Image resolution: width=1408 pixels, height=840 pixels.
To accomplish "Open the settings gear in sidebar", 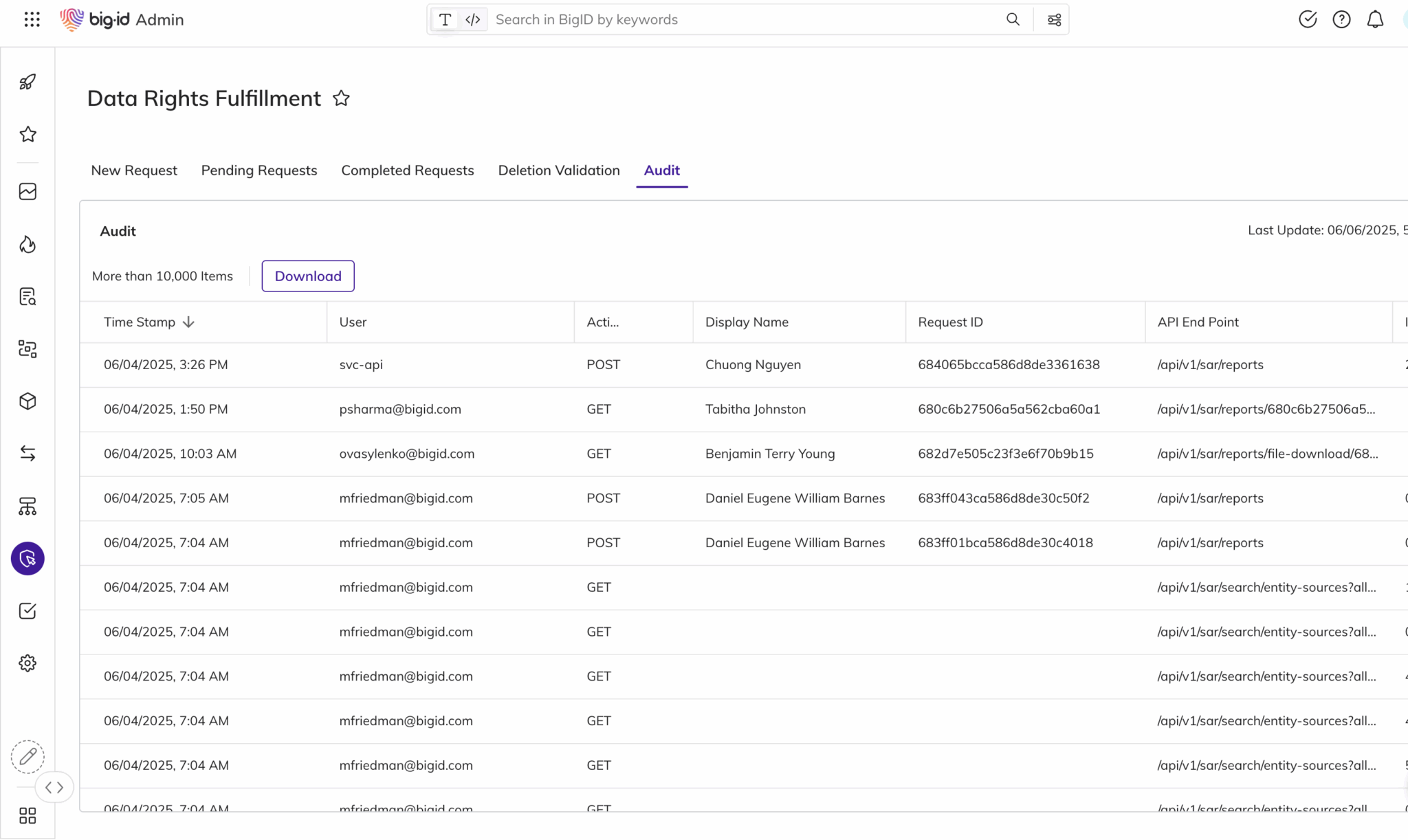I will coord(27,663).
